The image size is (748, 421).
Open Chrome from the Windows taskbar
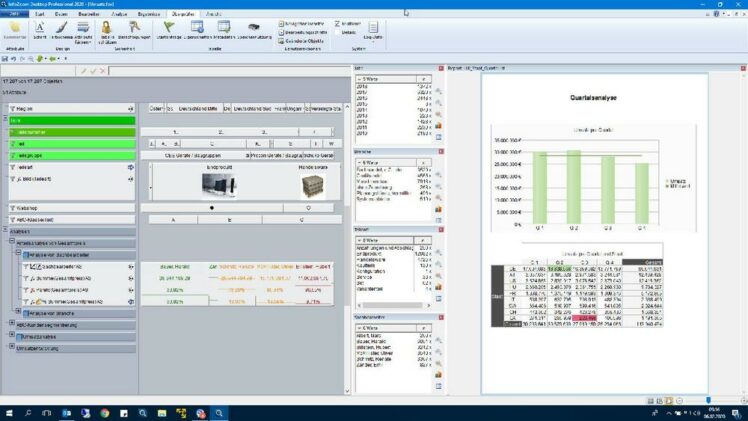[x=105, y=412]
